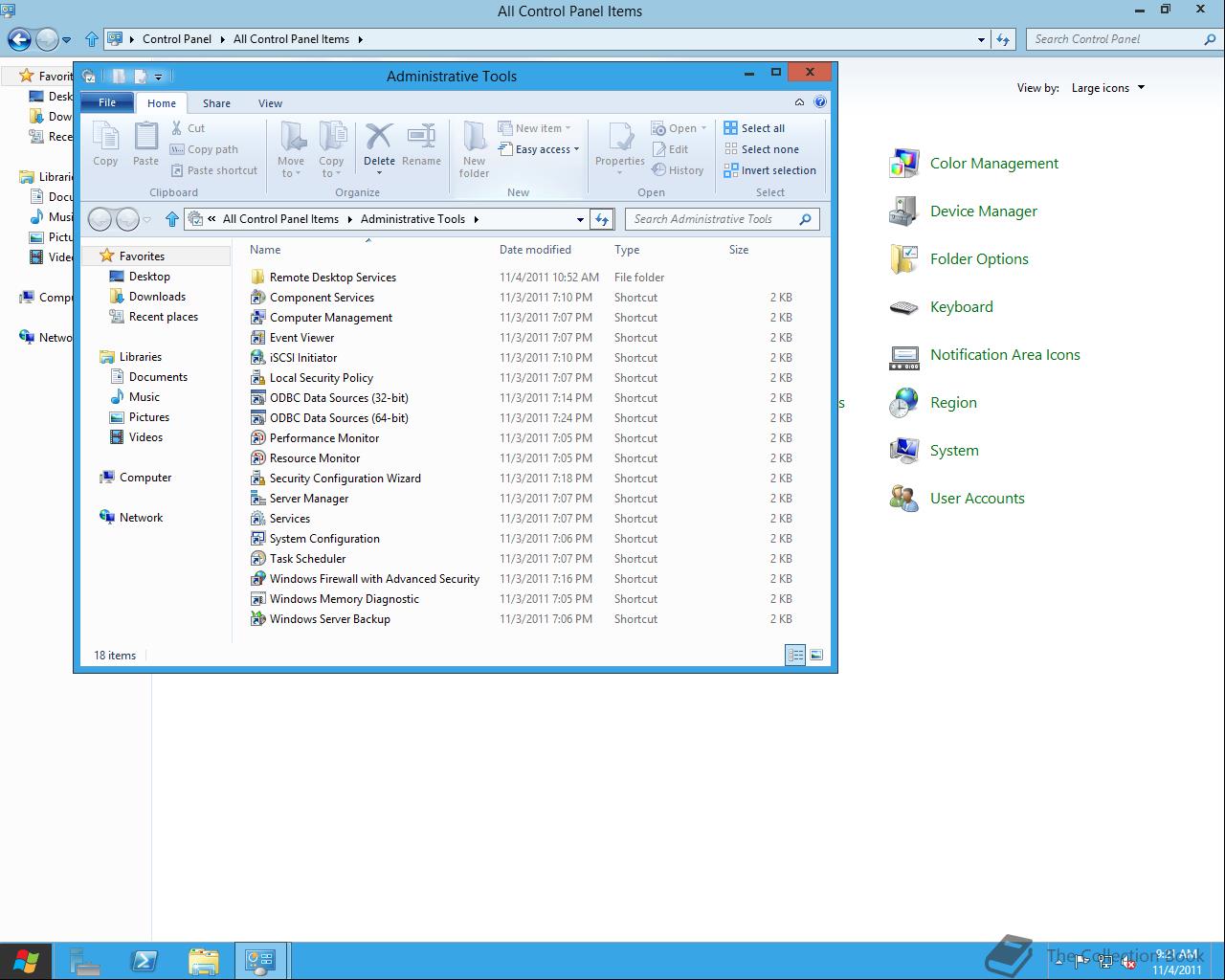Refresh the Administrative Tools address bar

tap(601, 219)
